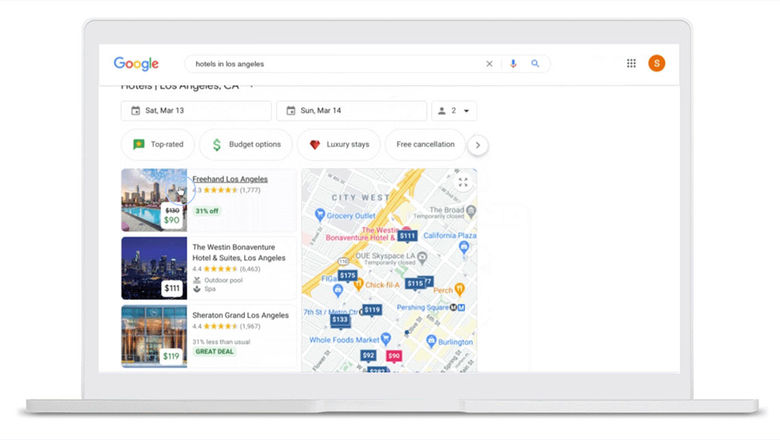This screenshot has width=780, height=440.
Task: Click the calendar icon beside Sun, Mar 14
Action: pos(291,110)
